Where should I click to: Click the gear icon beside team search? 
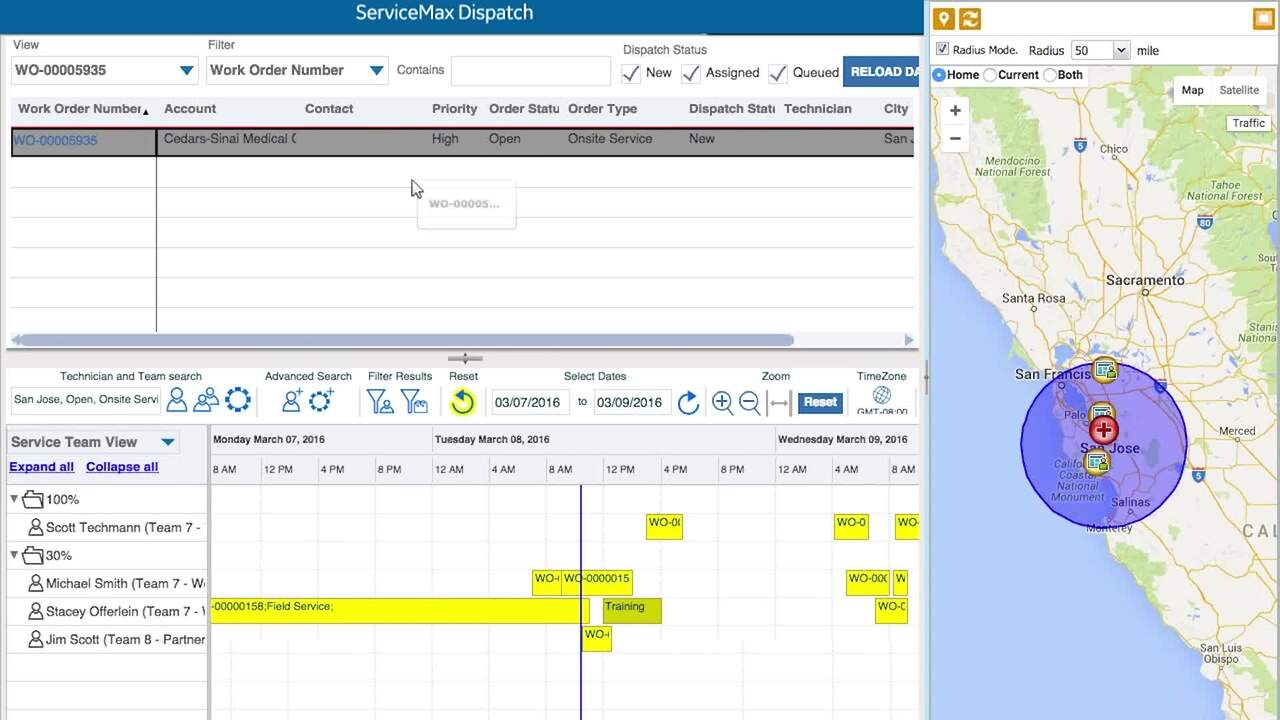tap(238, 401)
